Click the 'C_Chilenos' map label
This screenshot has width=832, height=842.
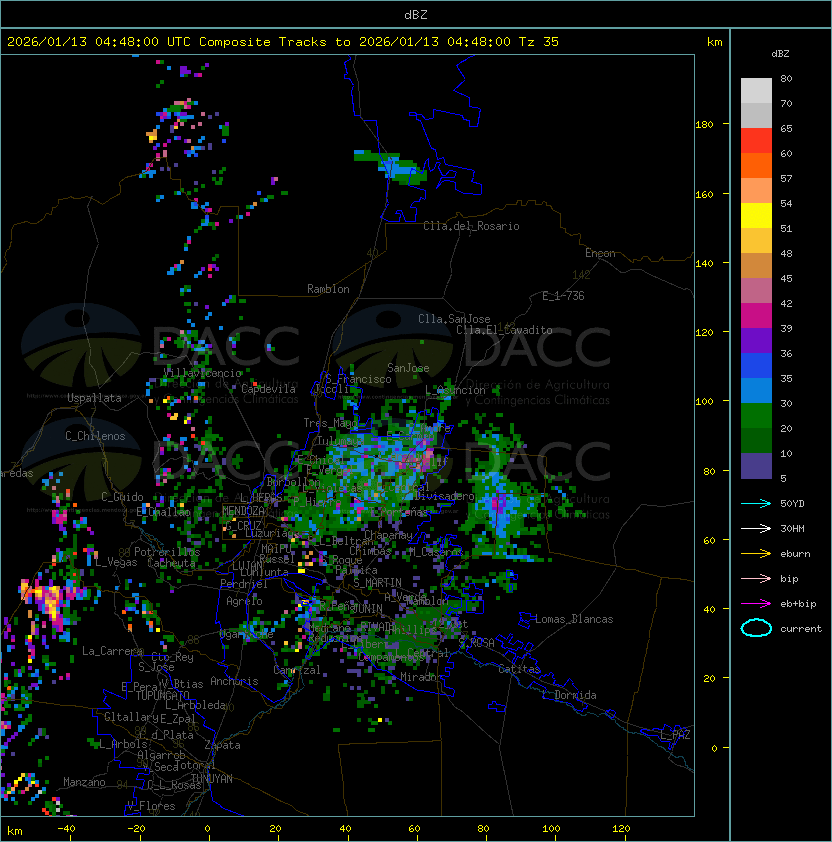tap(95, 436)
